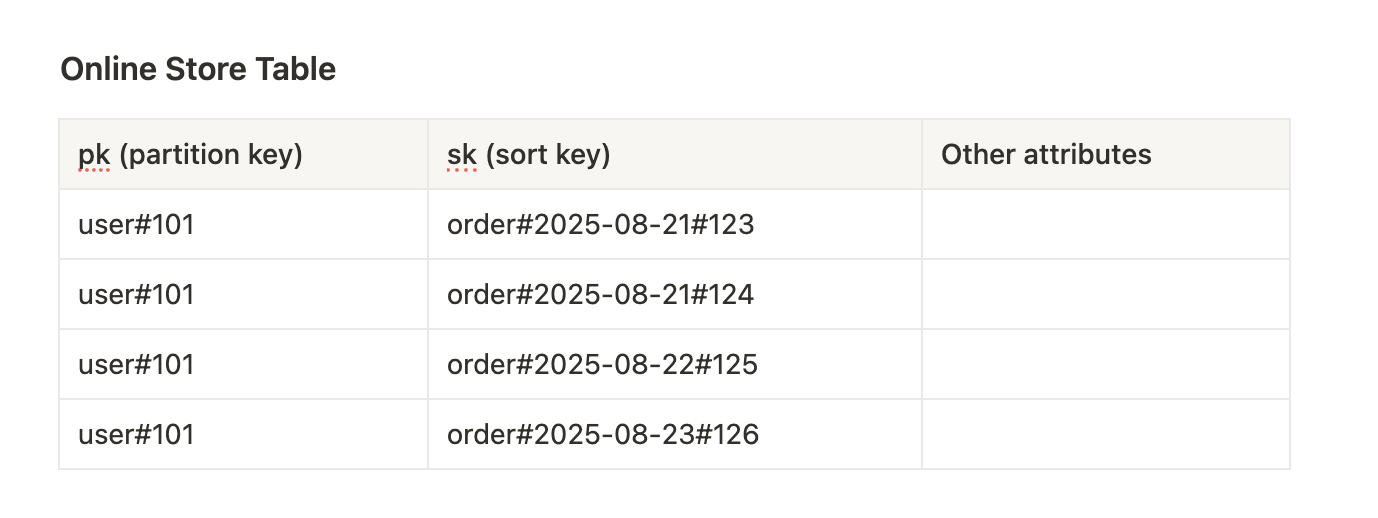Select the "sk (sort key)" header cell

(675, 154)
